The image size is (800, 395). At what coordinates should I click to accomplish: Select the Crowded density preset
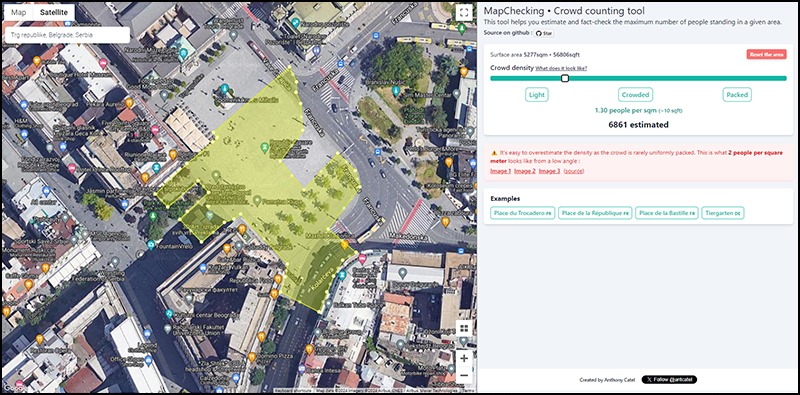click(x=636, y=95)
